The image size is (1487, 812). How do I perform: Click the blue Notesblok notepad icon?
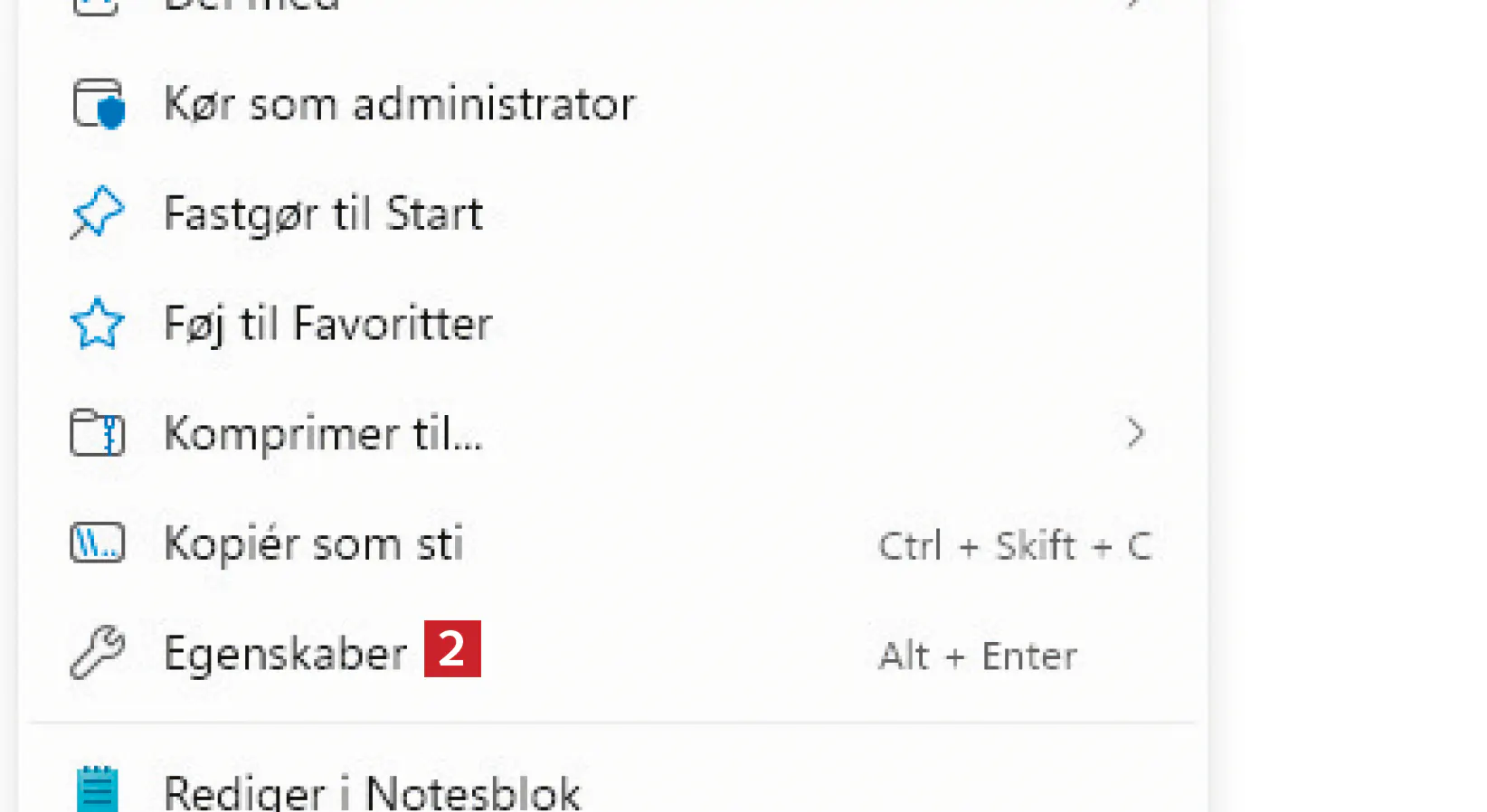[97, 789]
